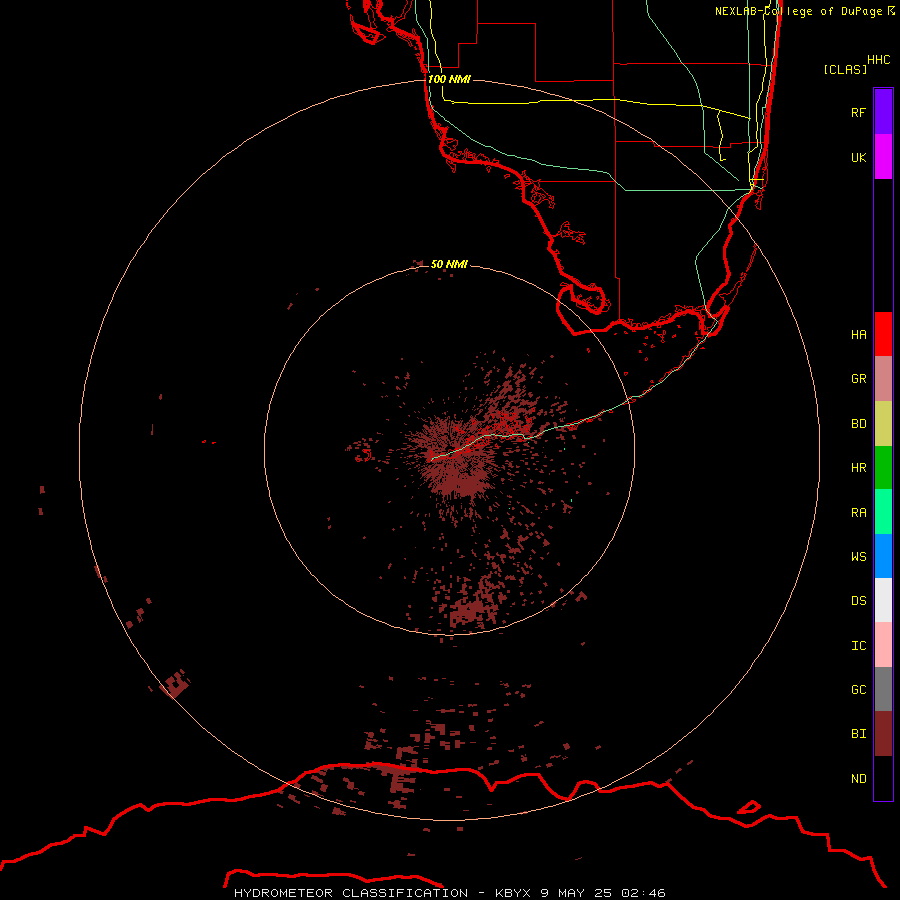Viewport: 900px width, 900px height.
Task: Click the RA legend label
Action: point(858,513)
